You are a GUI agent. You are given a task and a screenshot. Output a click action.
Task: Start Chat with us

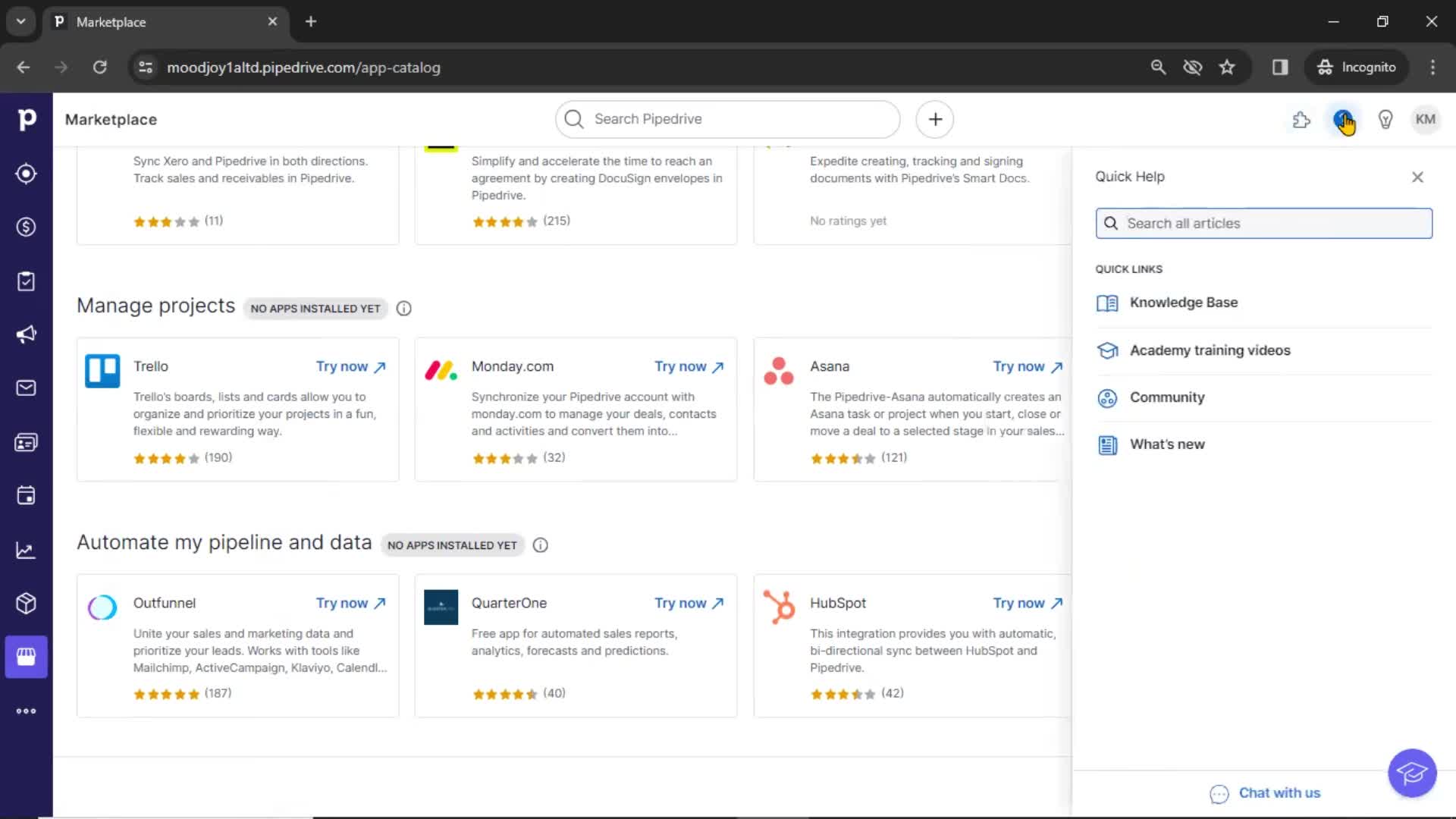[1265, 793]
